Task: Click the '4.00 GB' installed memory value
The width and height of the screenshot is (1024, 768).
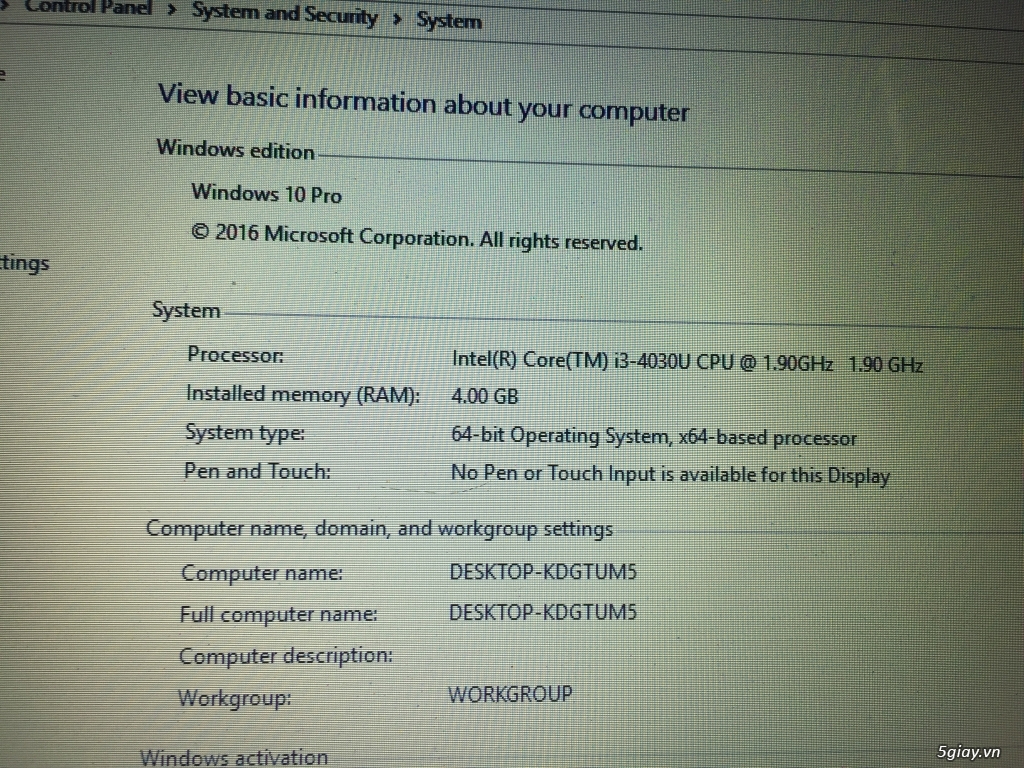Action: tap(485, 396)
